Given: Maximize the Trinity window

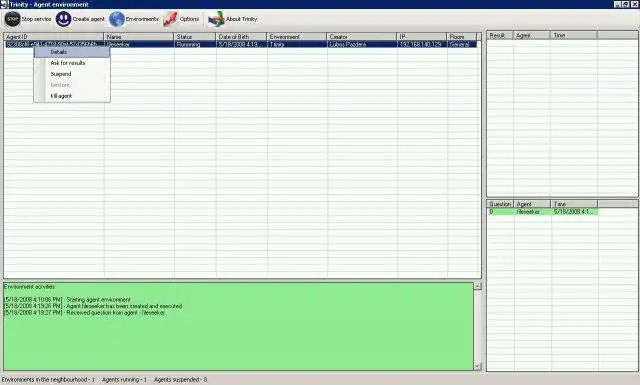Looking at the screenshot, I should [625, 4].
